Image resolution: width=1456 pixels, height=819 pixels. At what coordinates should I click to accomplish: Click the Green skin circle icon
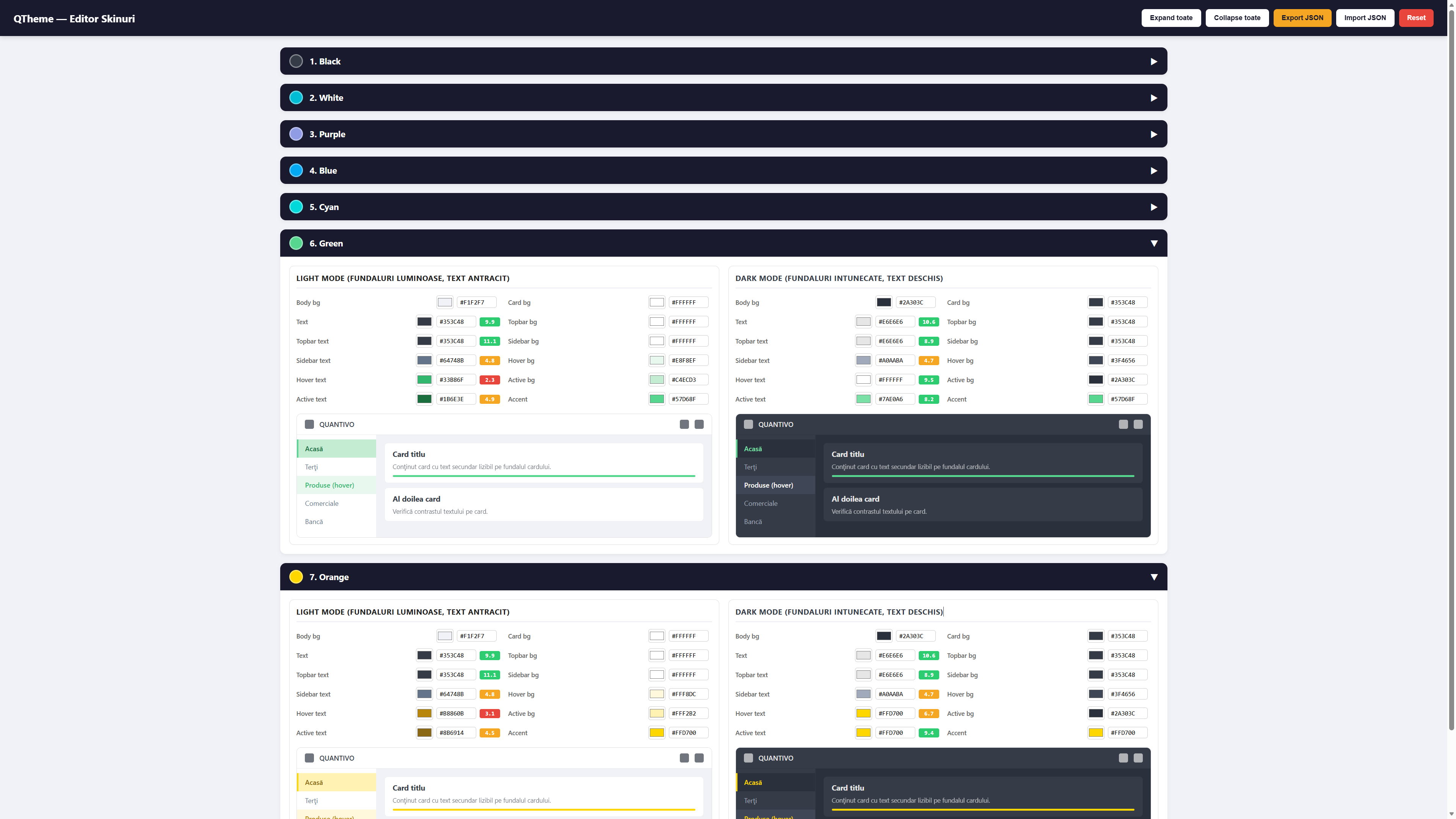point(296,243)
